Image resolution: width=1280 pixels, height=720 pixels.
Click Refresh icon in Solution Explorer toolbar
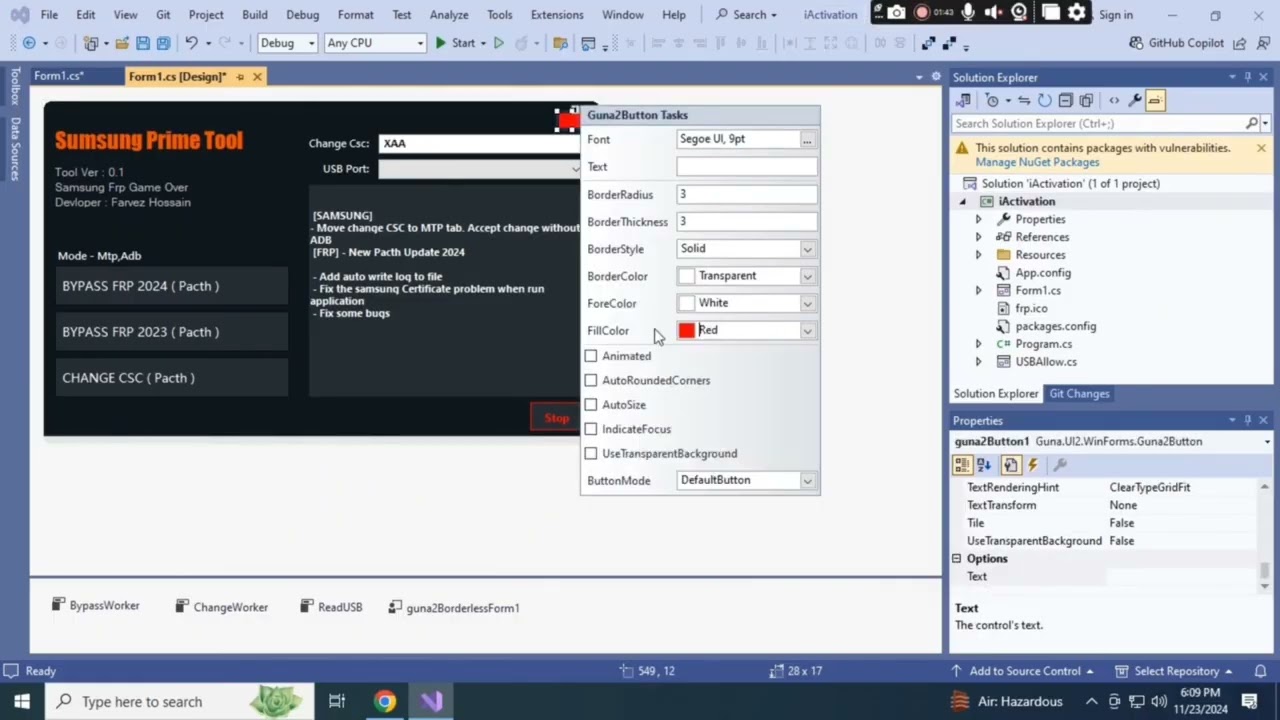point(1044,100)
